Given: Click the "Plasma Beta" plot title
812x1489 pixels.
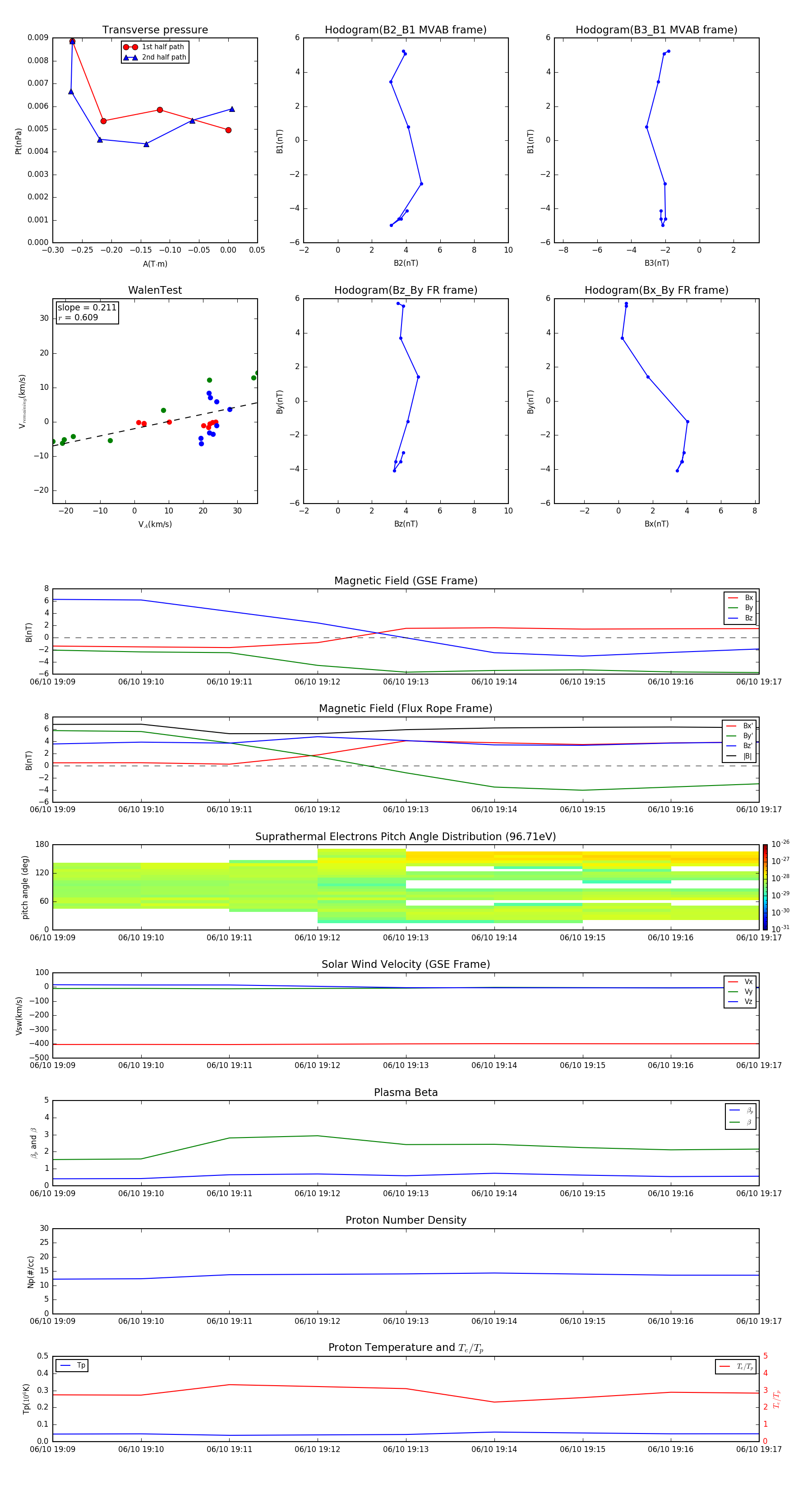Looking at the screenshot, I should tap(406, 1092).
